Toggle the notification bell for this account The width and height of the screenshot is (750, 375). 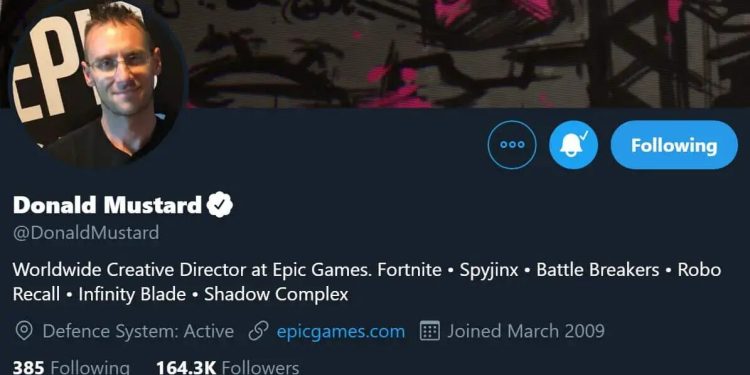(573, 144)
